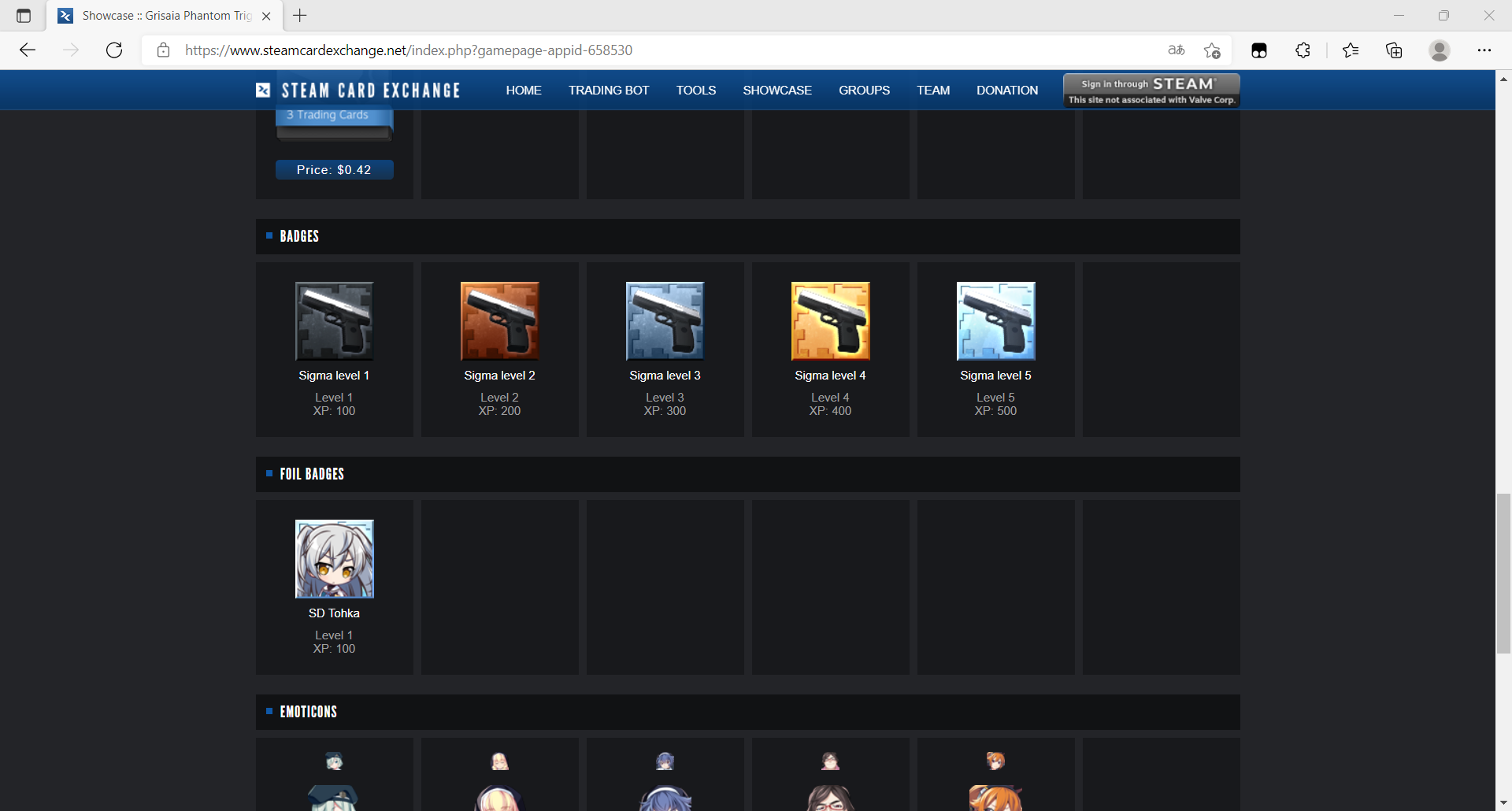Open SHOWCASE menu item
This screenshot has width=1512, height=811.
777,91
